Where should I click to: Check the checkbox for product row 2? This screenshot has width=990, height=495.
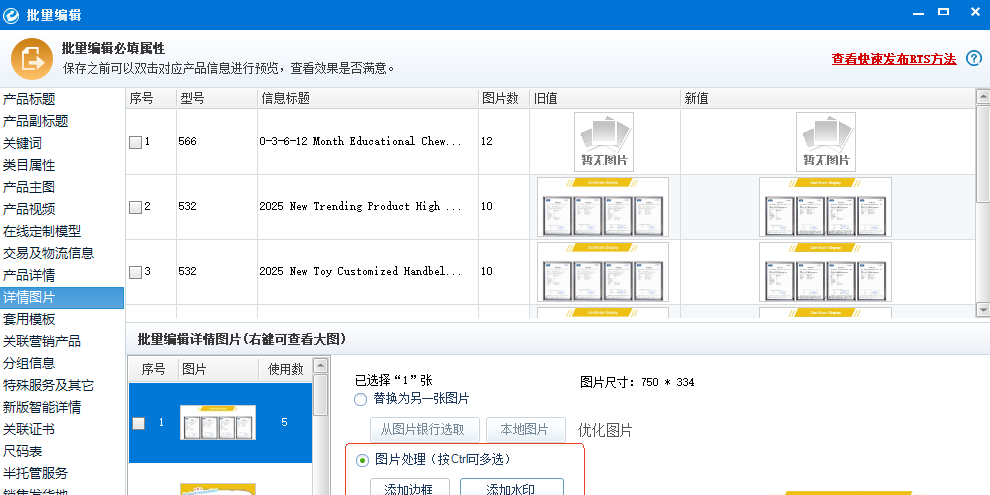pyautogui.click(x=135, y=207)
